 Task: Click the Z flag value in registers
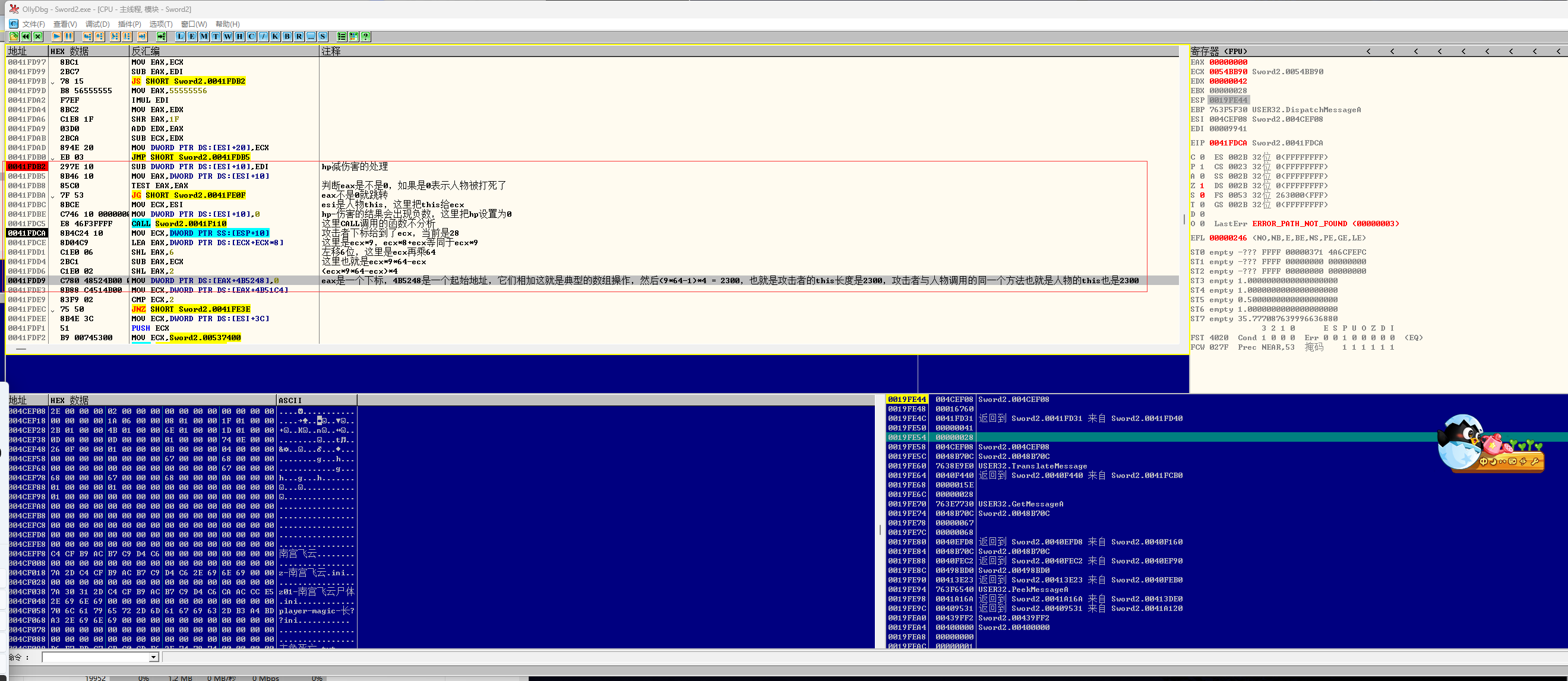click(x=1202, y=186)
